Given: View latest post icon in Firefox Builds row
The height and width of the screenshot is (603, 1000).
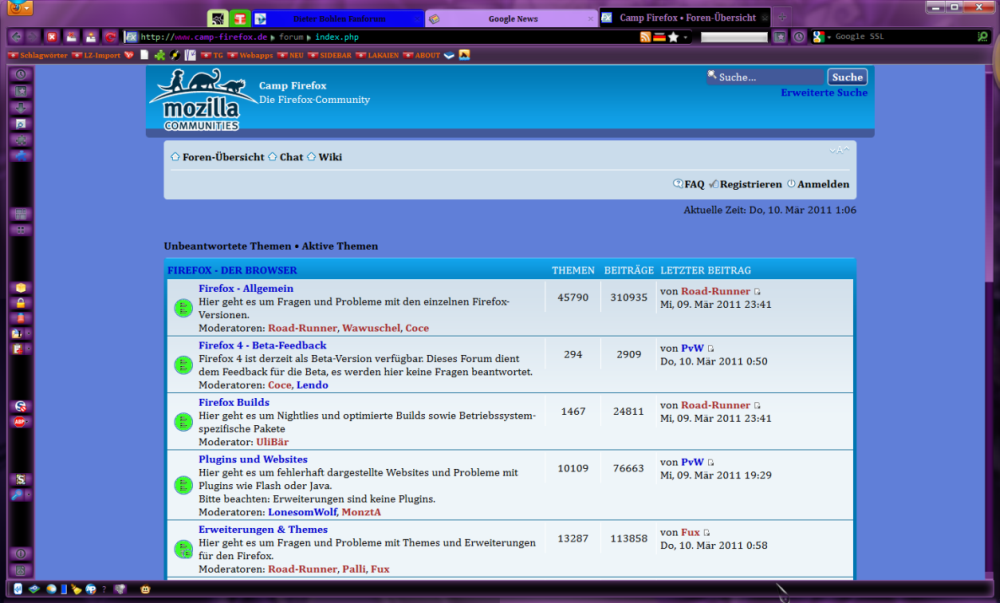Looking at the screenshot, I should 757,405.
